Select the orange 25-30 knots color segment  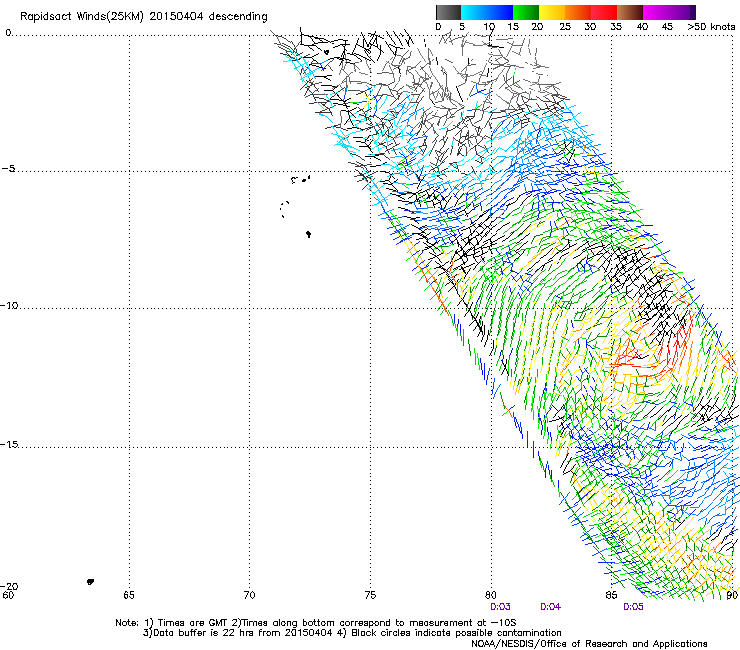tap(578, 12)
